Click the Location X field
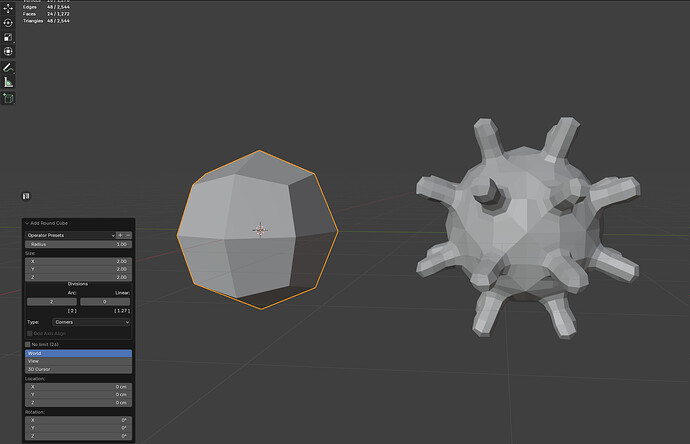 [x=78, y=387]
